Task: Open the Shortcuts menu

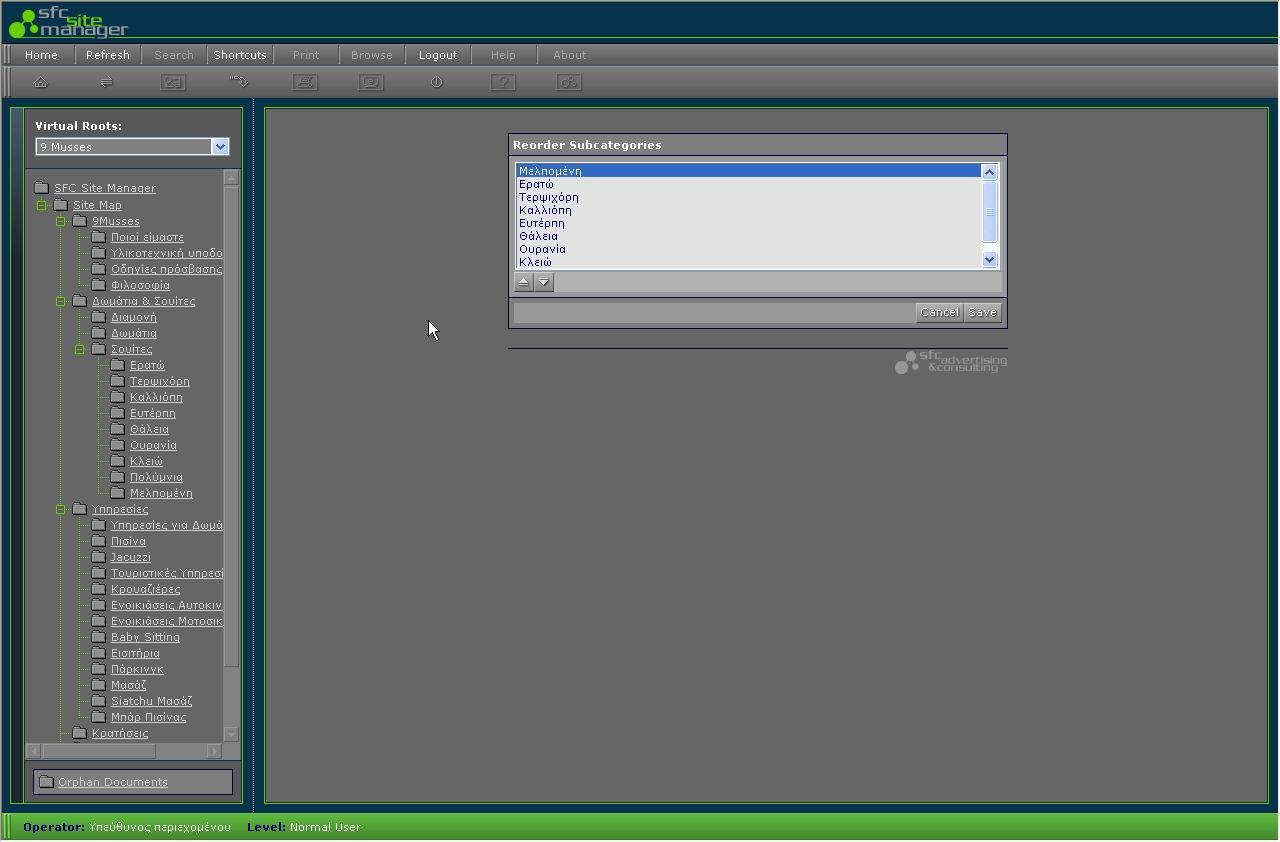Action: click(240, 55)
